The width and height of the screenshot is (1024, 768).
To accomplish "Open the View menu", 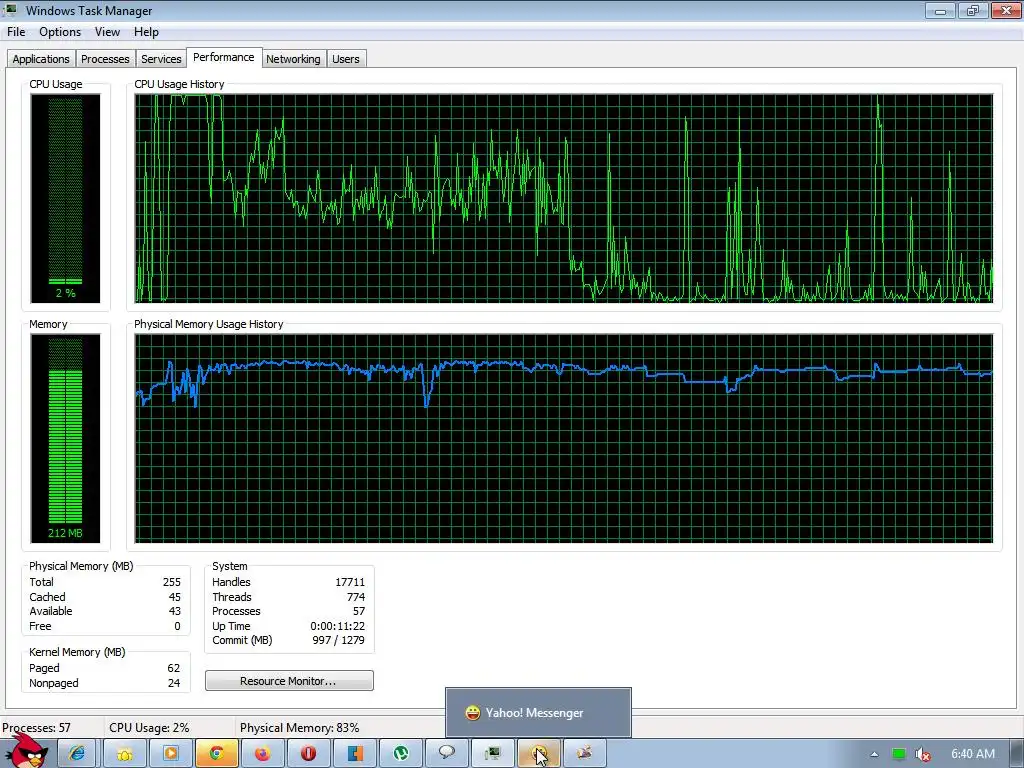I will pos(107,32).
